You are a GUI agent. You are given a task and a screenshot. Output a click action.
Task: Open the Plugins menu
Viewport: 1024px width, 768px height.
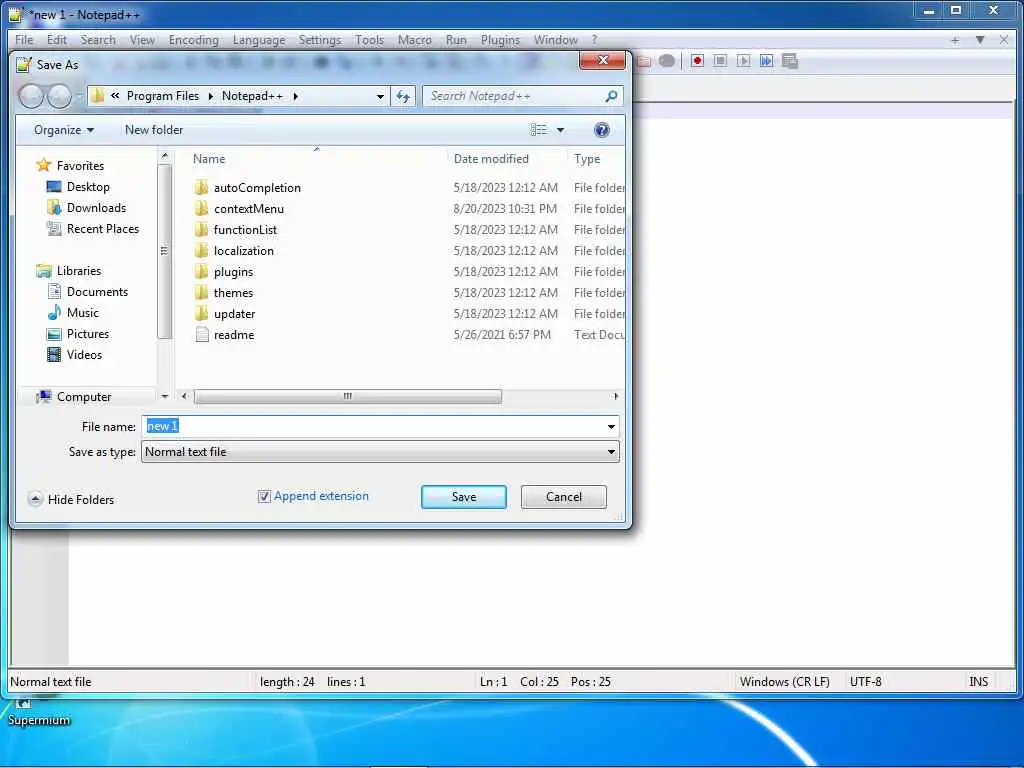click(500, 40)
